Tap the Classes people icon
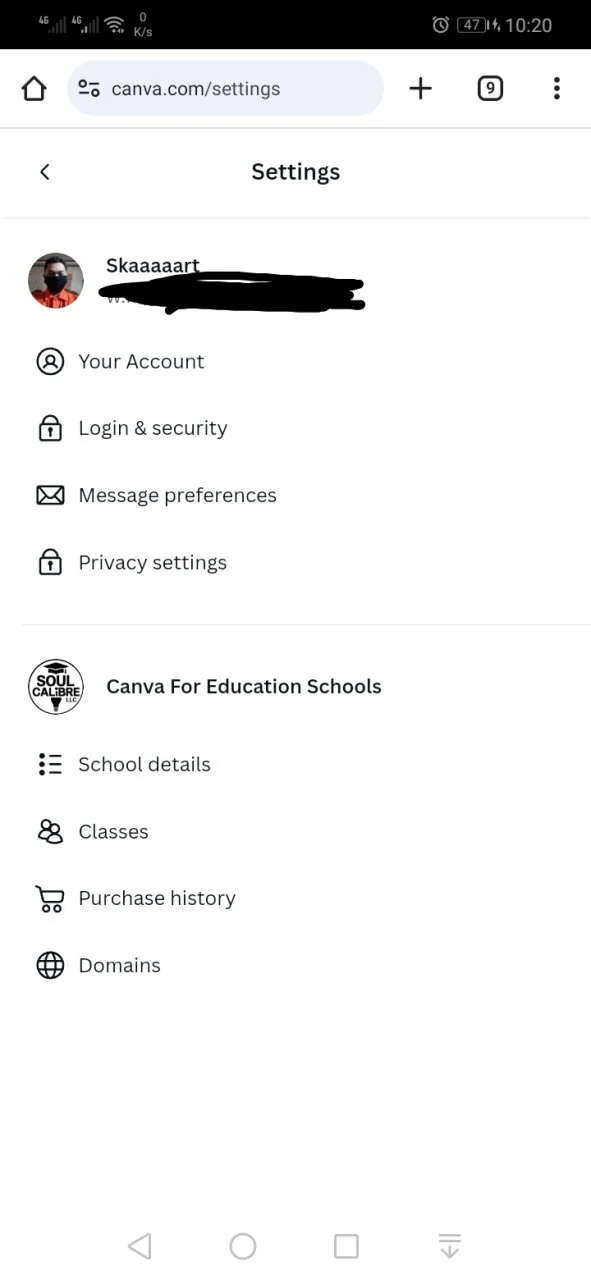Screen dimensions: 591x1280 [50, 832]
